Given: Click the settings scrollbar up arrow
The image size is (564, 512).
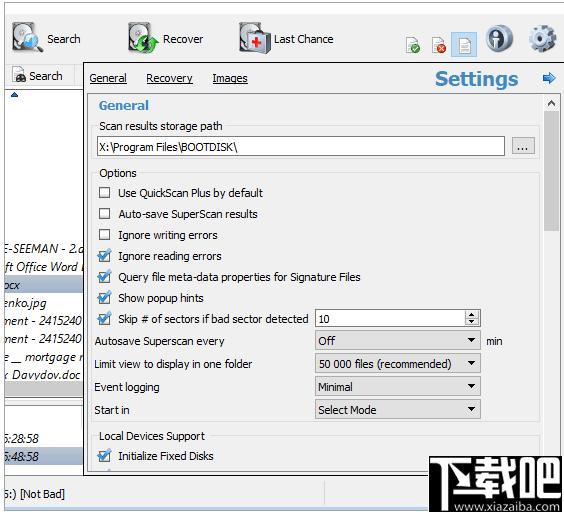Looking at the screenshot, I should 551,104.
